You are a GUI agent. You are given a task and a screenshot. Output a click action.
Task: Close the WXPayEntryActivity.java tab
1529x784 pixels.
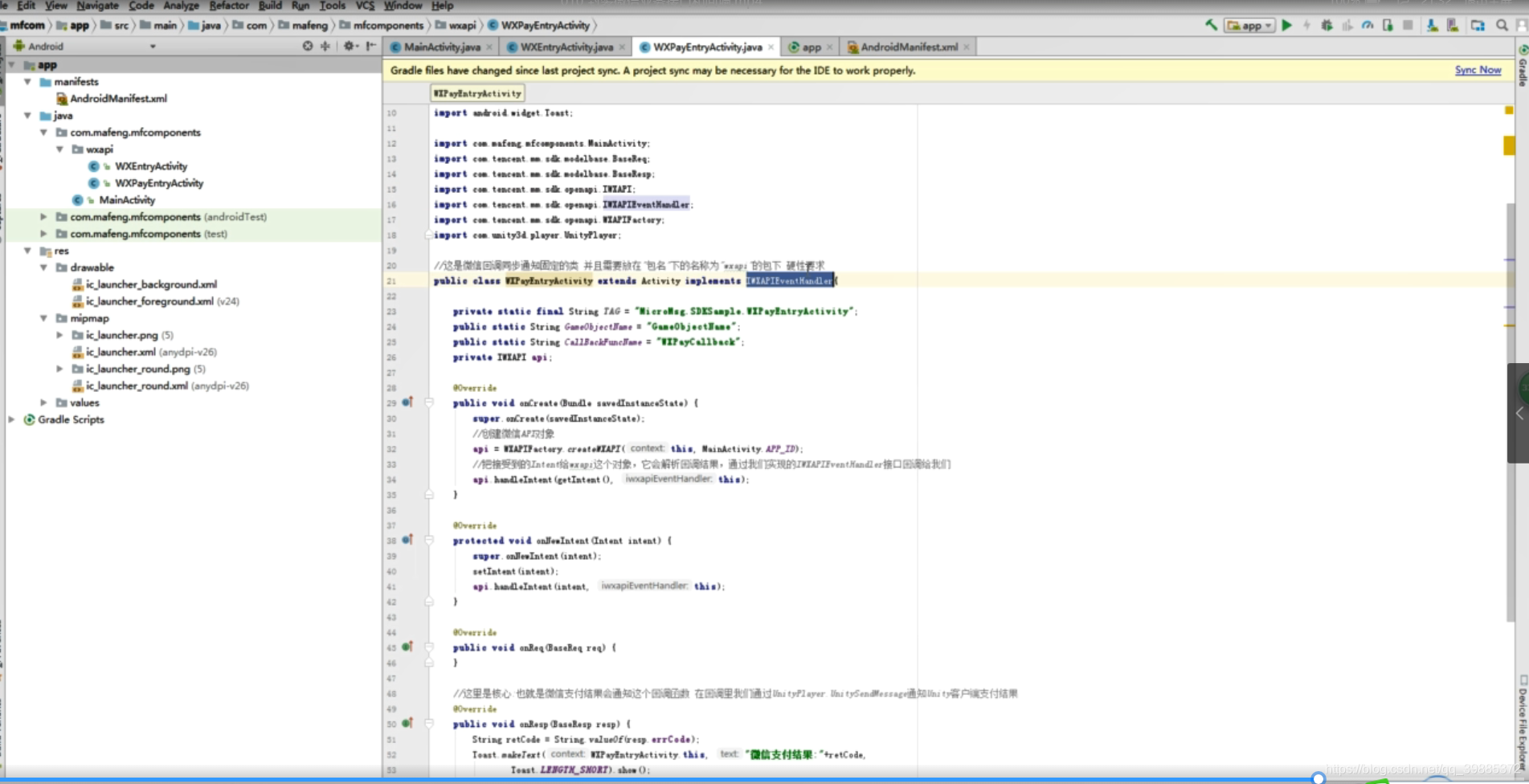[771, 47]
